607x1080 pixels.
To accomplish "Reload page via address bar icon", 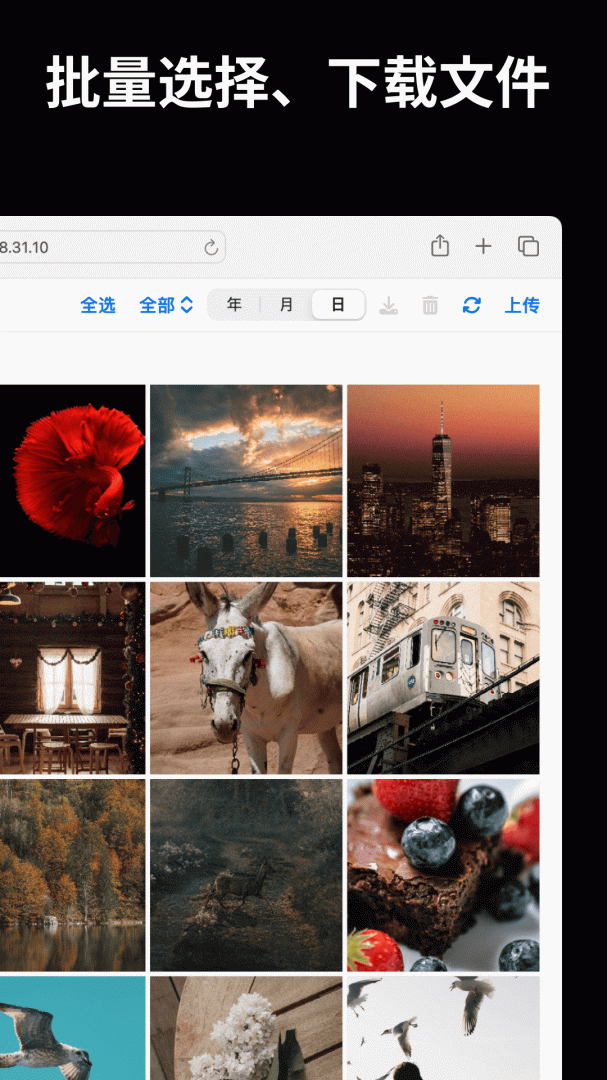I will point(211,248).
